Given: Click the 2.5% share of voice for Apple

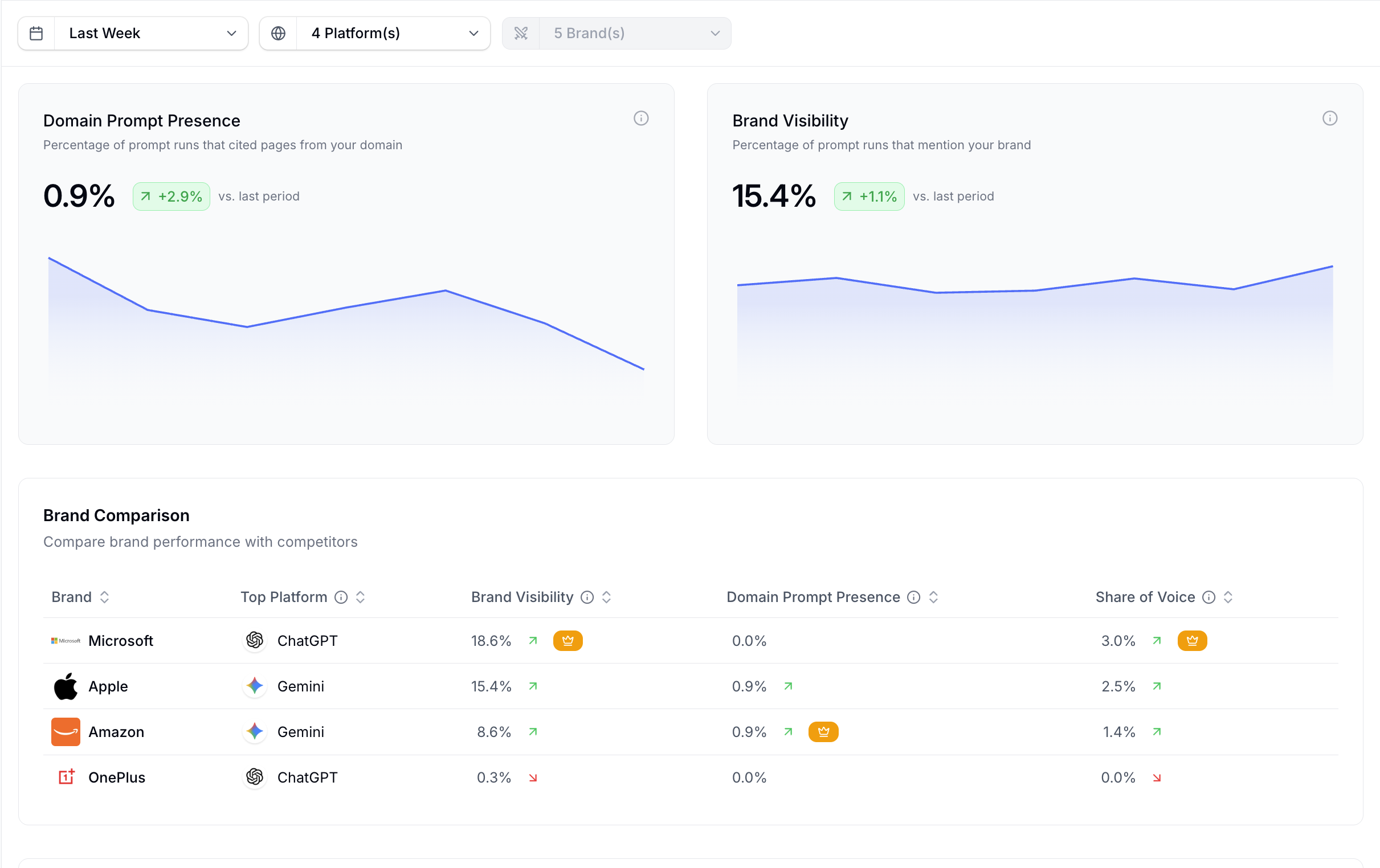Looking at the screenshot, I should pyautogui.click(x=1118, y=686).
